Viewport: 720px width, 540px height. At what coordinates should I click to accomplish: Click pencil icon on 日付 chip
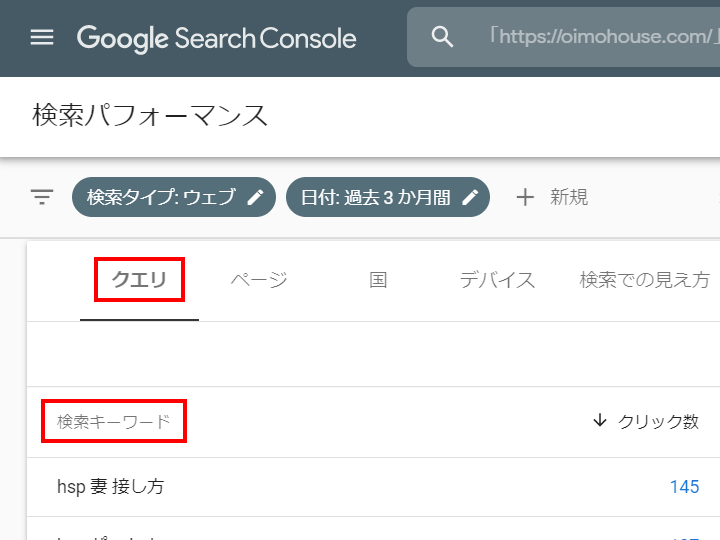pyautogui.click(x=470, y=197)
